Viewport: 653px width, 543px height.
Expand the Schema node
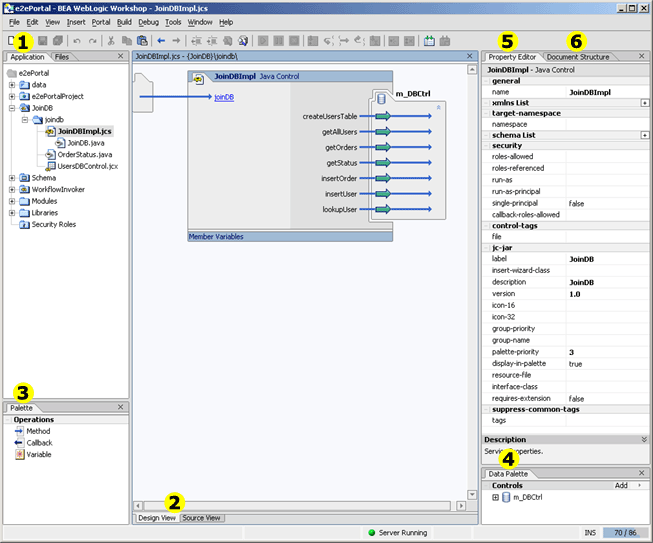pyautogui.click(x=12, y=178)
